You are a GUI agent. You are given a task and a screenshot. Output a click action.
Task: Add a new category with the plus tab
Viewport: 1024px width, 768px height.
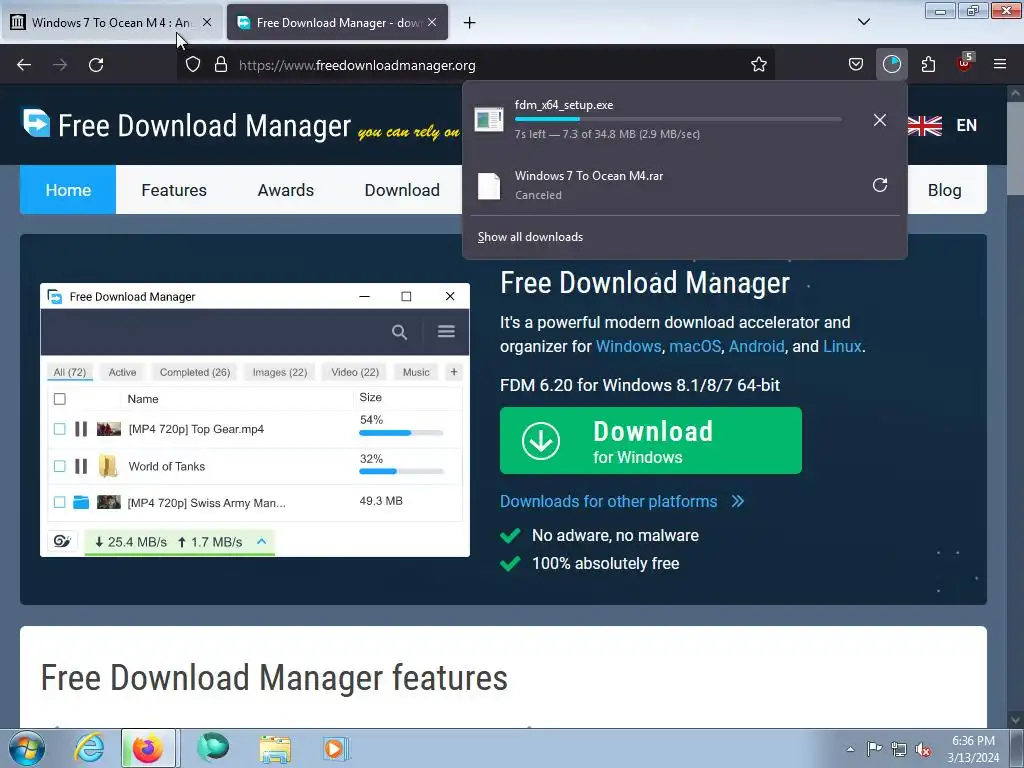point(454,372)
